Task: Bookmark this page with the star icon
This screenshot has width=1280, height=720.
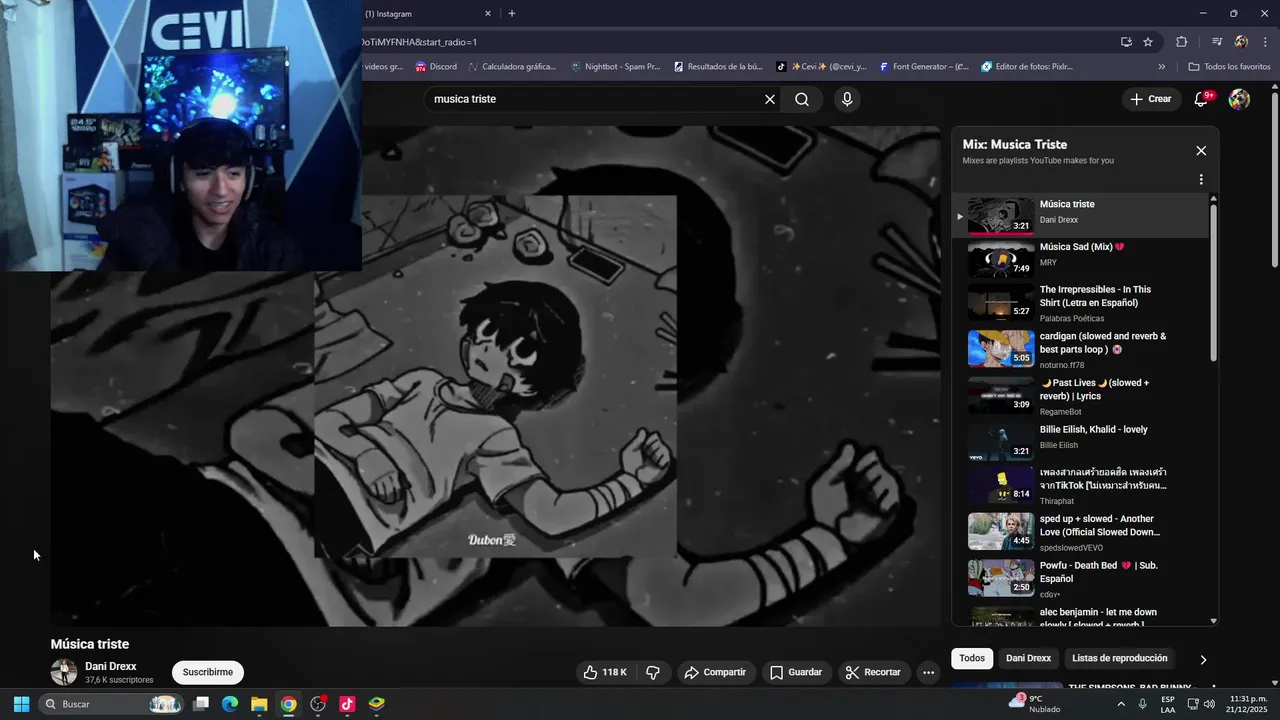Action: [1148, 42]
